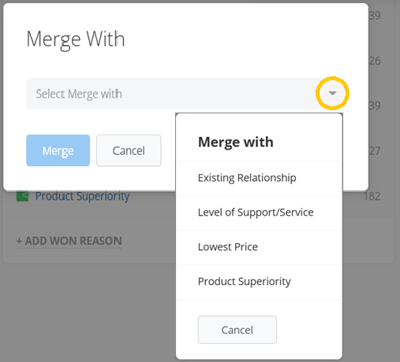The image size is (400, 362).
Task: Click the partially hidden 26 count
Action: [375, 61]
